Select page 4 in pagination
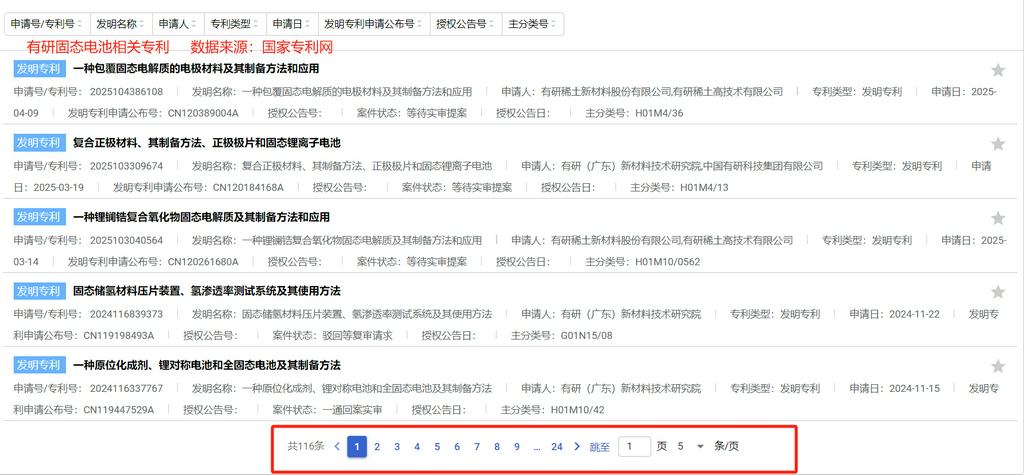The width and height of the screenshot is (1024, 475). tap(417, 447)
